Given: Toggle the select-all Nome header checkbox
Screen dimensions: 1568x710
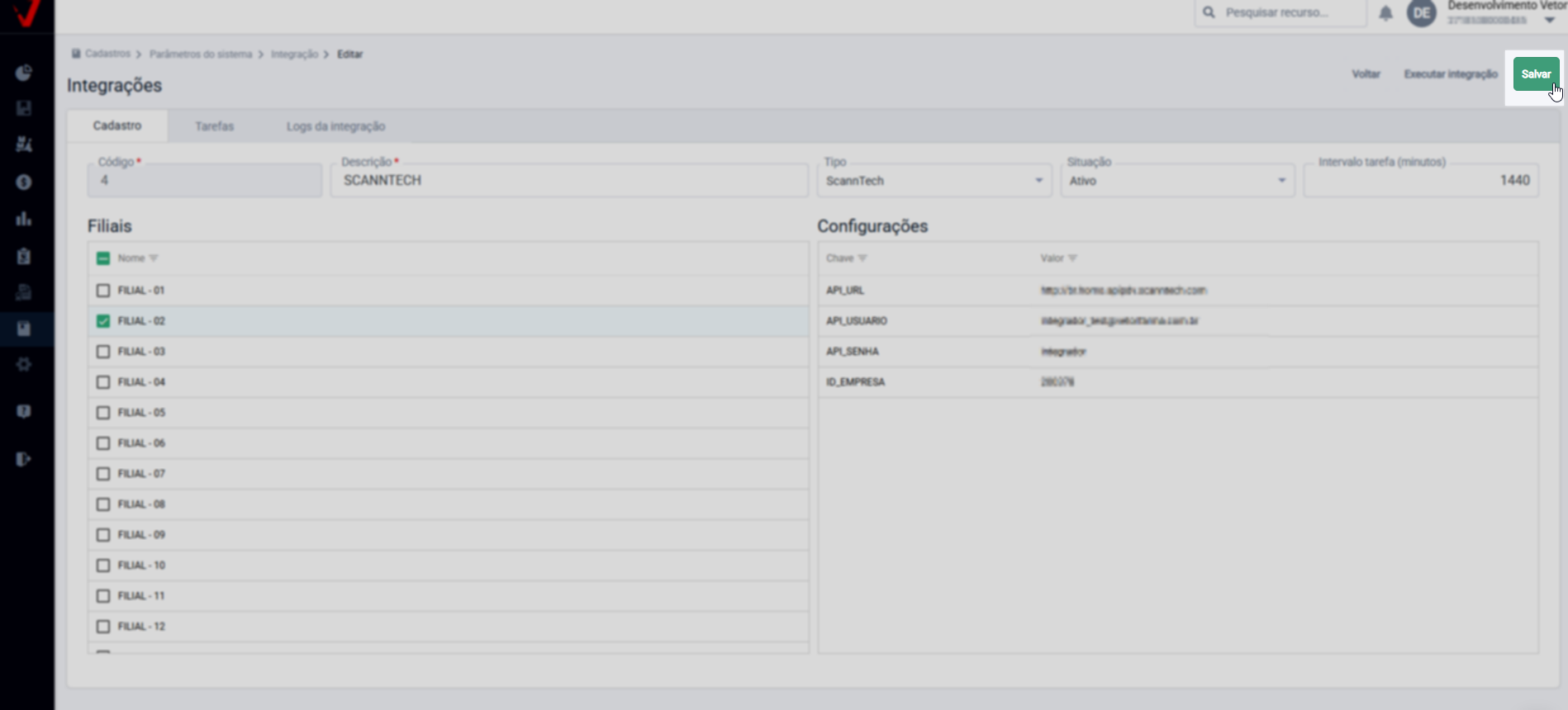Looking at the screenshot, I should pyautogui.click(x=103, y=258).
